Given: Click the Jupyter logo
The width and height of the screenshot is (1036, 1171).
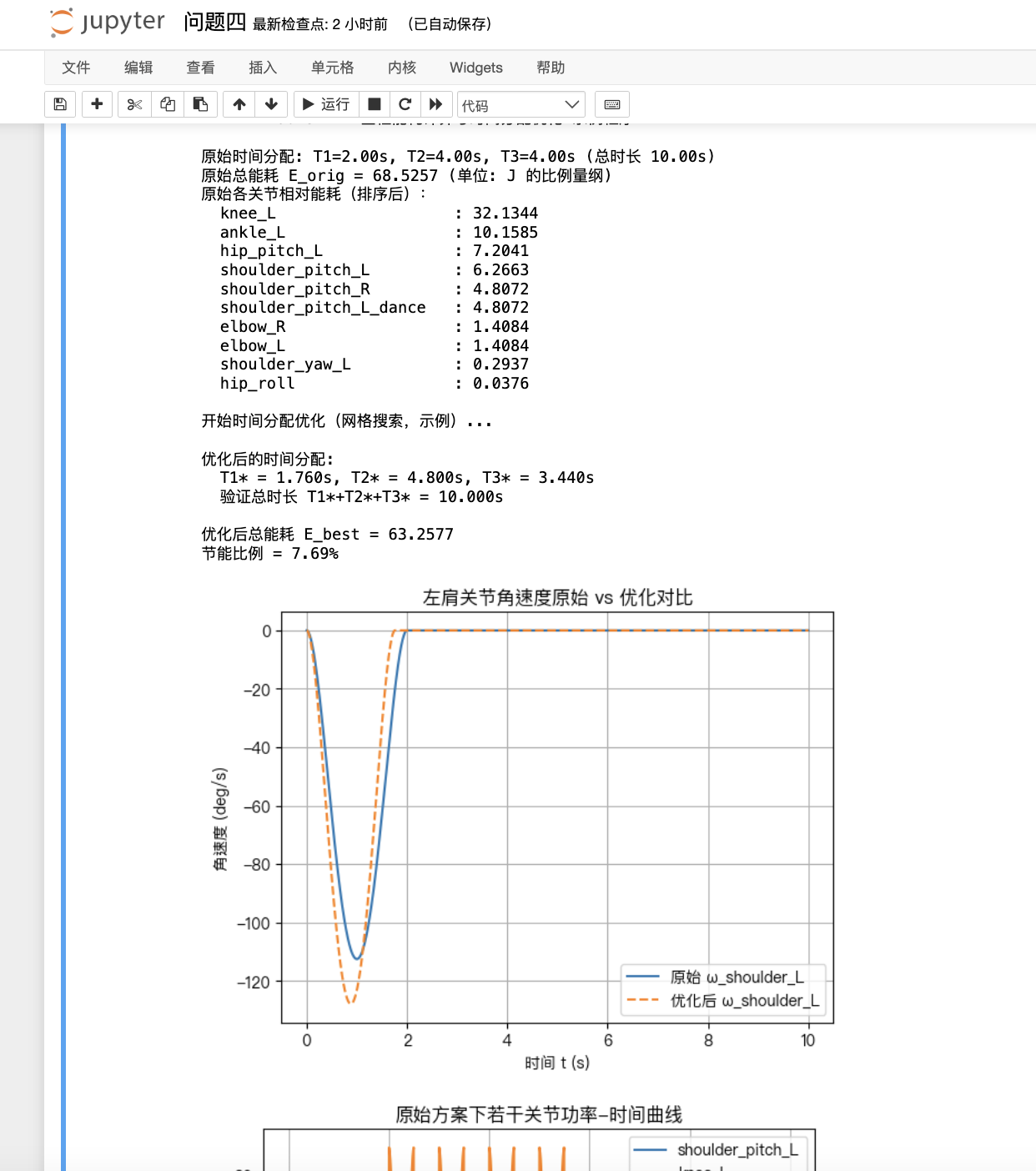Looking at the screenshot, I should (x=107, y=22).
